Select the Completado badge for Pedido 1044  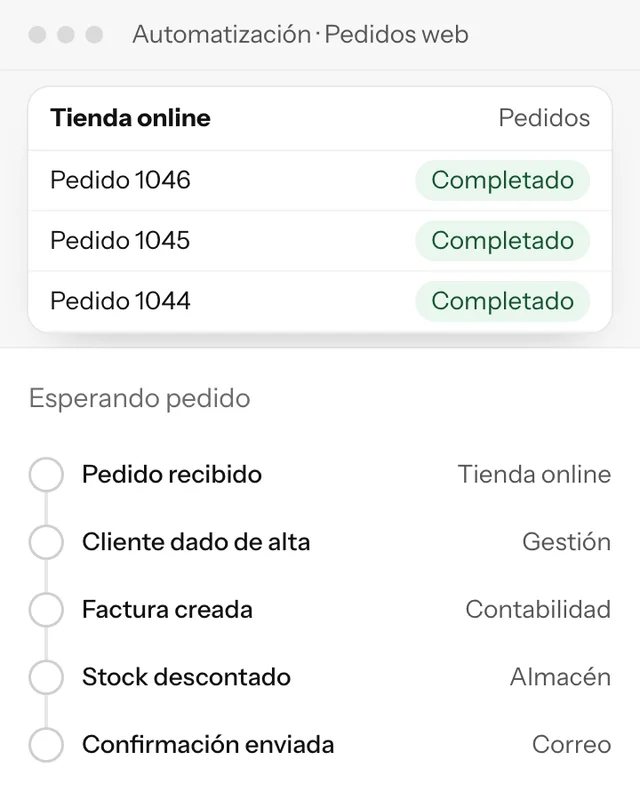point(503,301)
